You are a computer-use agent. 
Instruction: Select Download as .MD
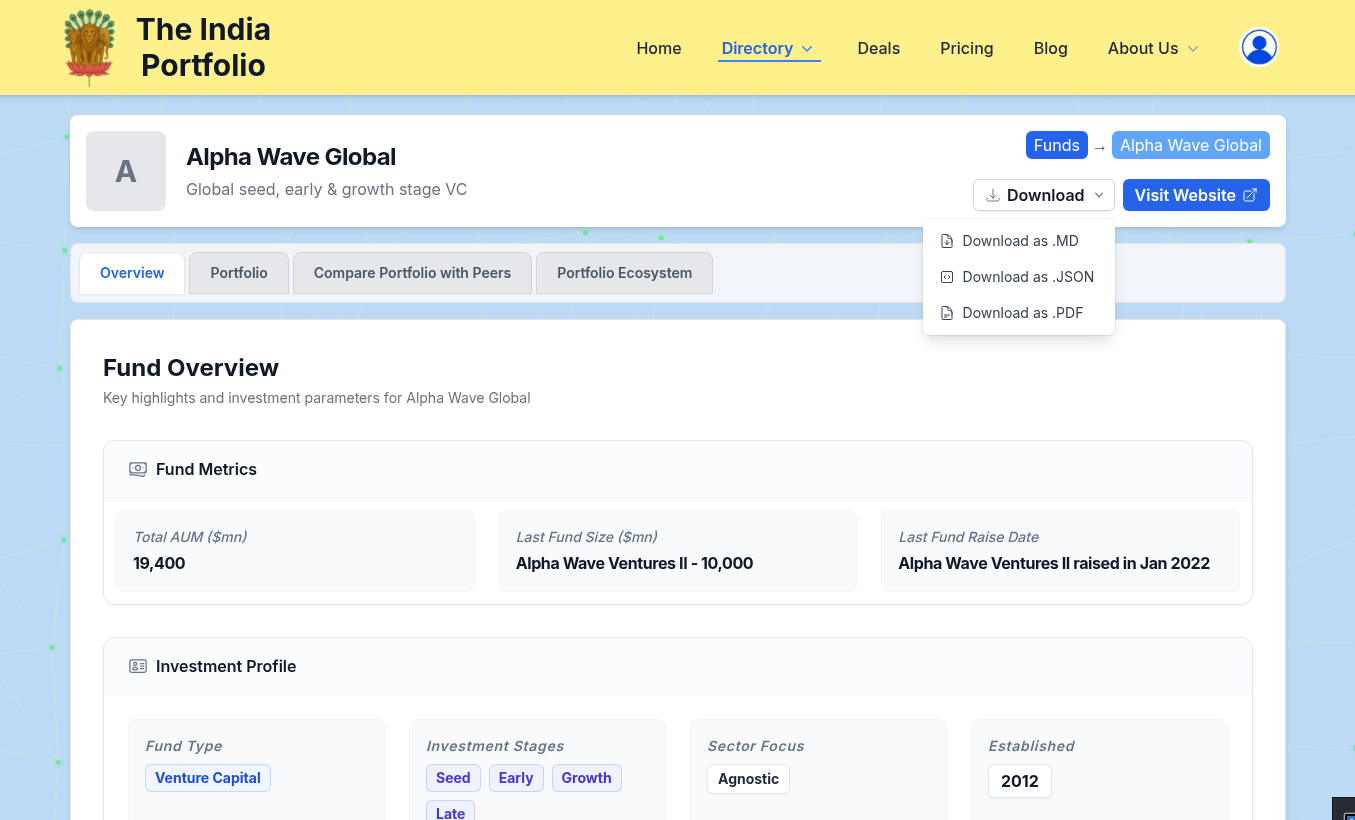pyautogui.click(x=1019, y=241)
